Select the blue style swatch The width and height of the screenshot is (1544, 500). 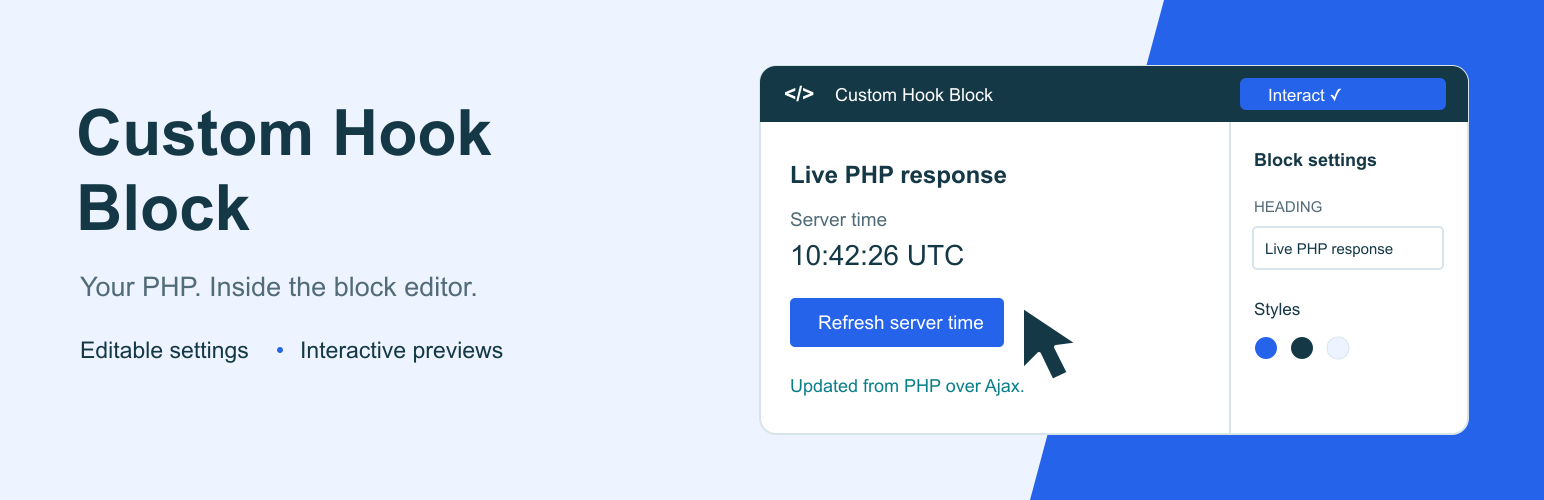point(1266,348)
